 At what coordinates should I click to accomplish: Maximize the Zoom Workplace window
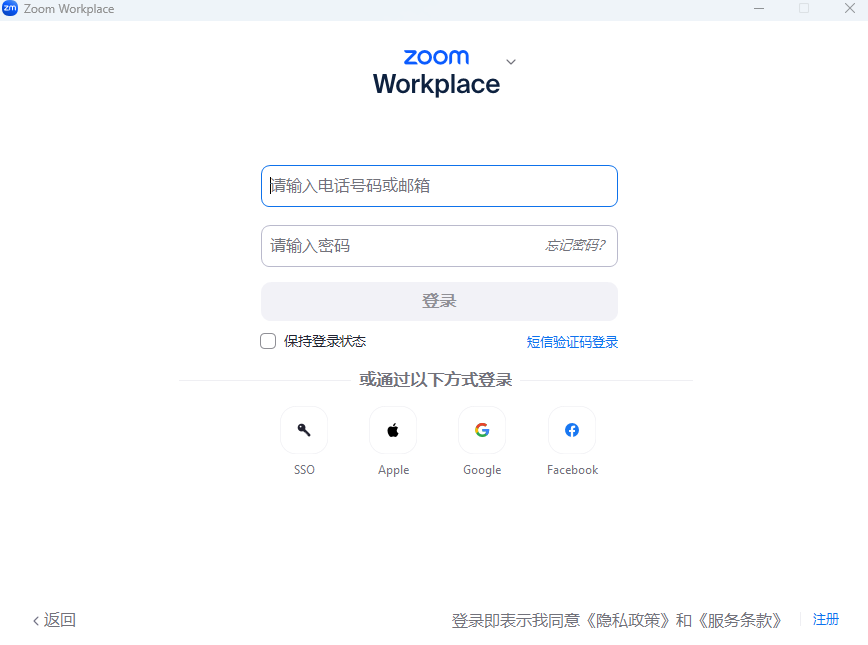(x=804, y=8)
